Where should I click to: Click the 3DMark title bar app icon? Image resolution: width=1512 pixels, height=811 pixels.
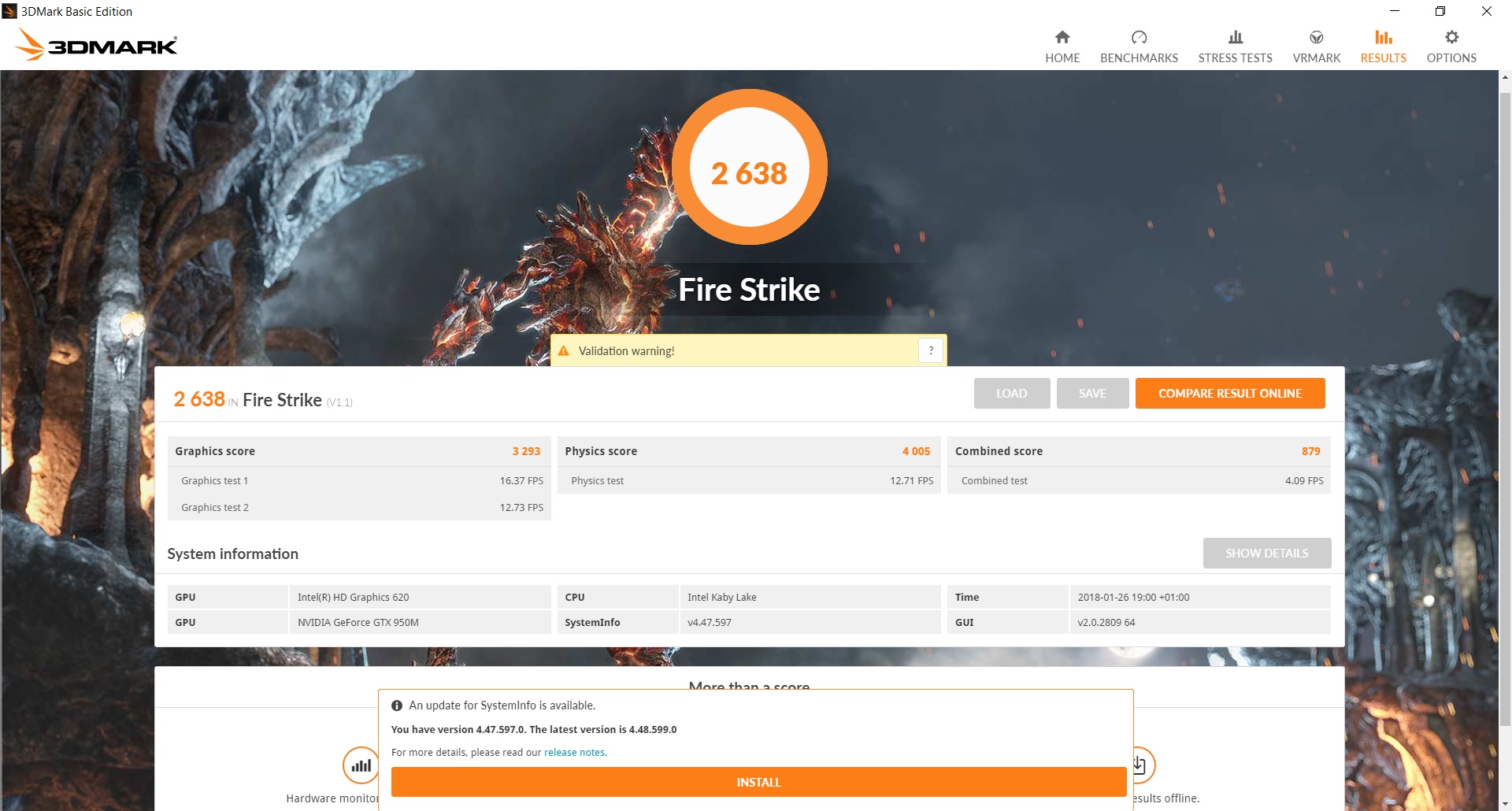9,11
